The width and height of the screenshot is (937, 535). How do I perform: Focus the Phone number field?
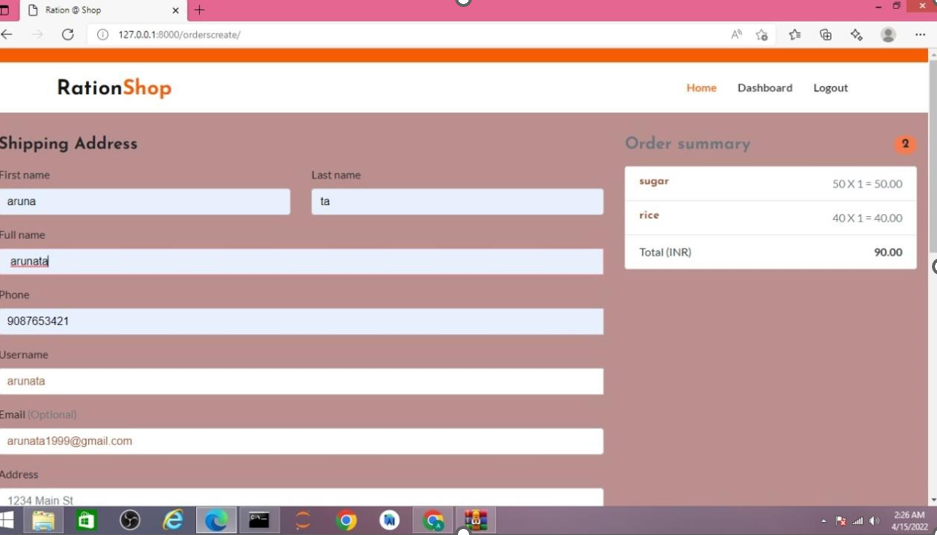point(301,321)
